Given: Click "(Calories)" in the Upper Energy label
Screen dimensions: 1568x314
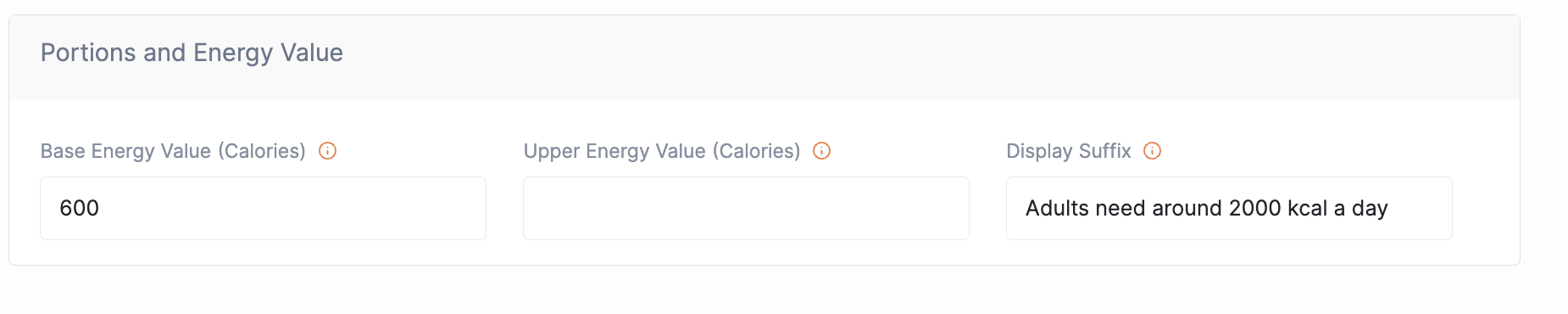Looking at the screenshot, I should [756, 151].
